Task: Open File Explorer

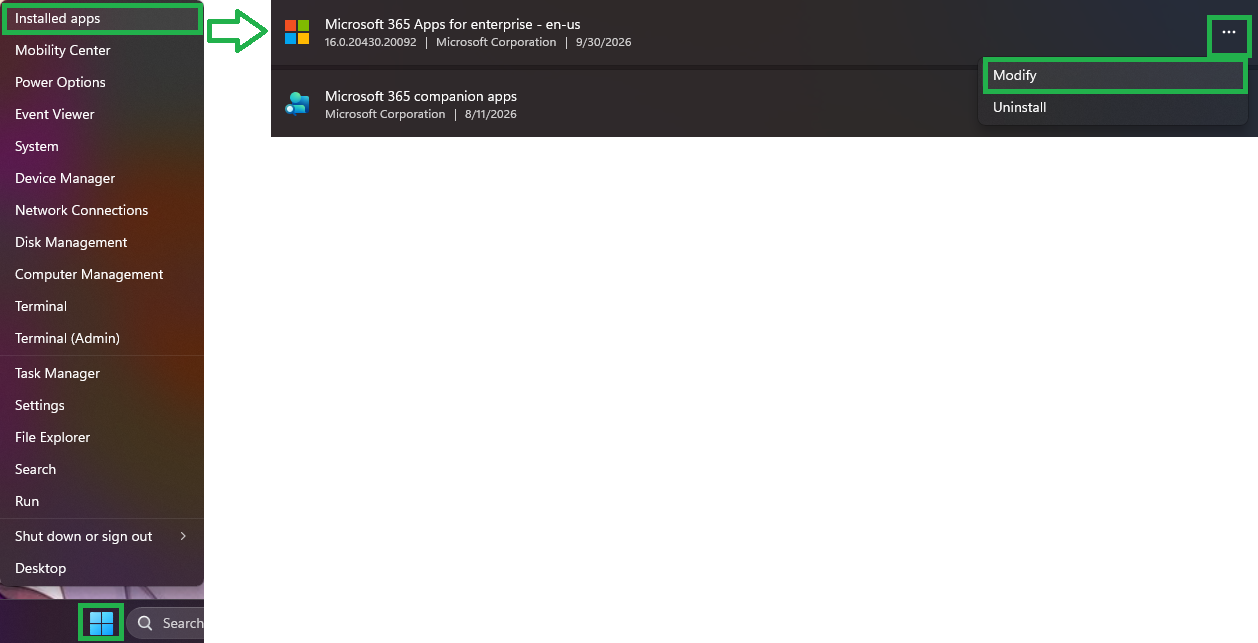Action: click(101, 437)
